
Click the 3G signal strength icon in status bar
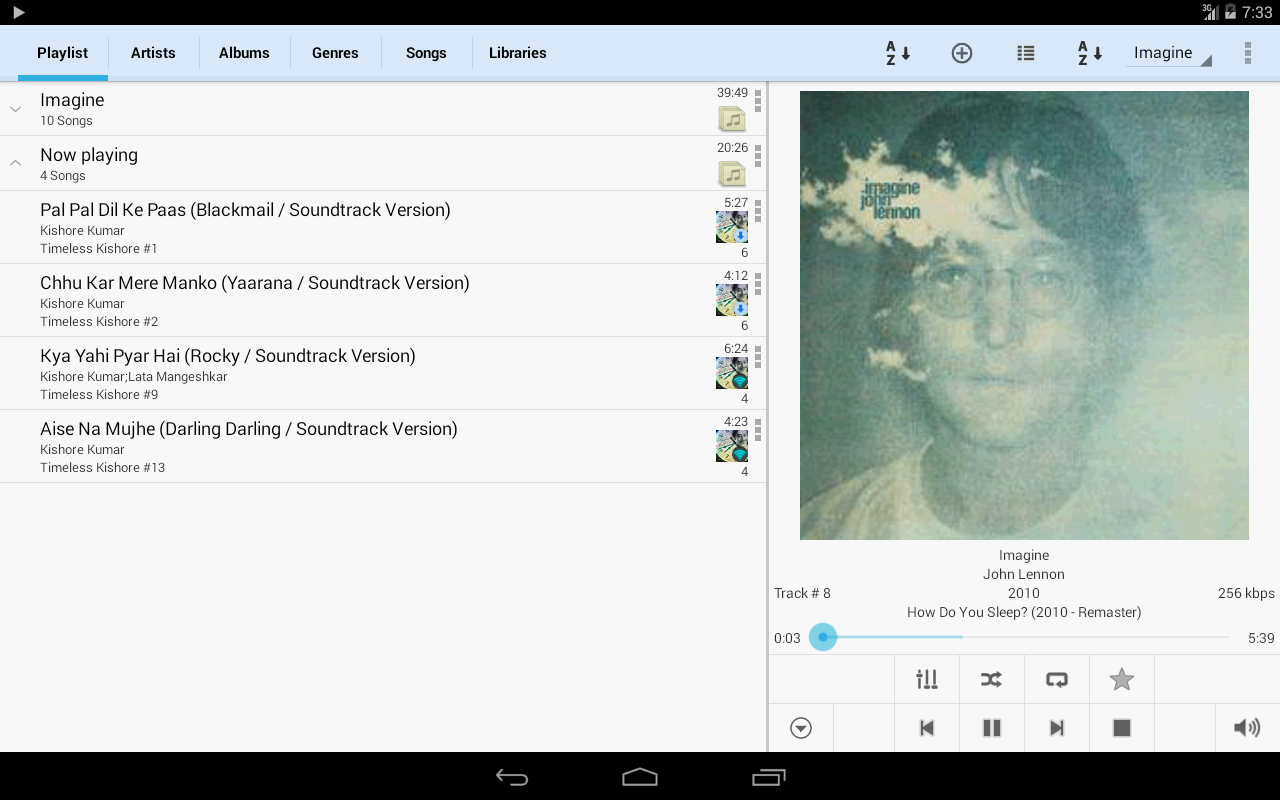coord(1210,12)
